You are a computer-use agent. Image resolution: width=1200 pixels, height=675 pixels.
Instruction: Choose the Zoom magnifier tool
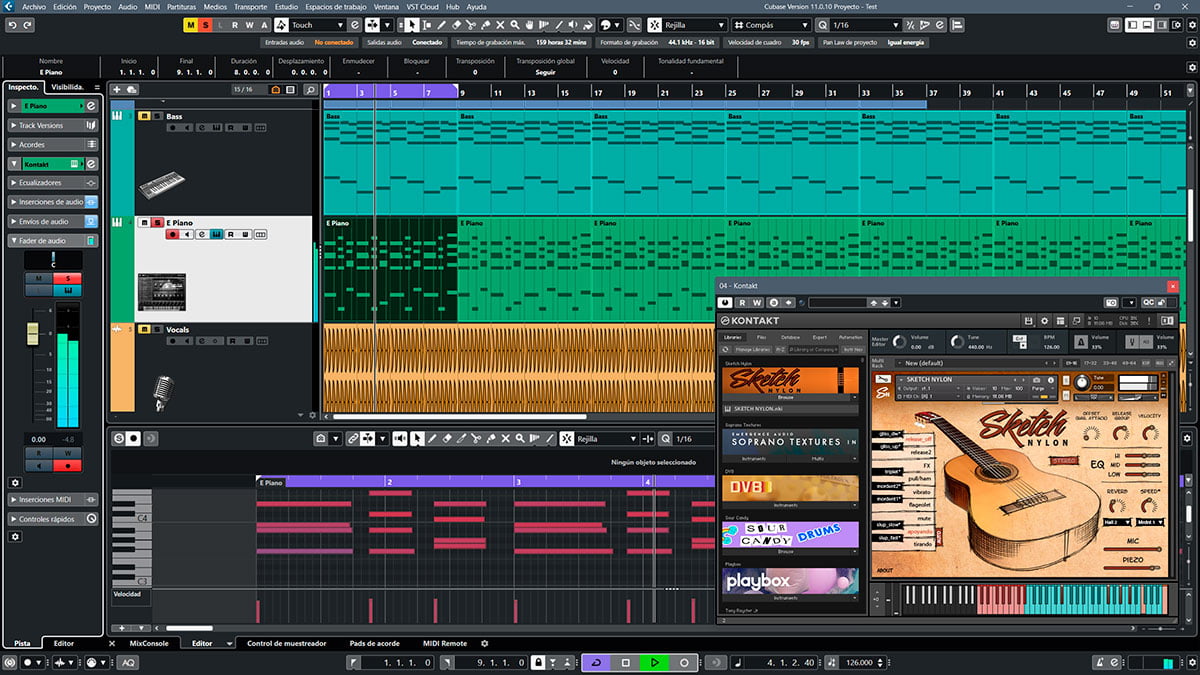coord(517,25)
